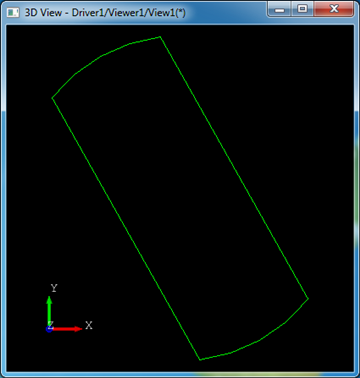Image resolution: width=360 pixels, height=378 pixels.
Task: Select the Y axis label of the triad
Action: 54,288
